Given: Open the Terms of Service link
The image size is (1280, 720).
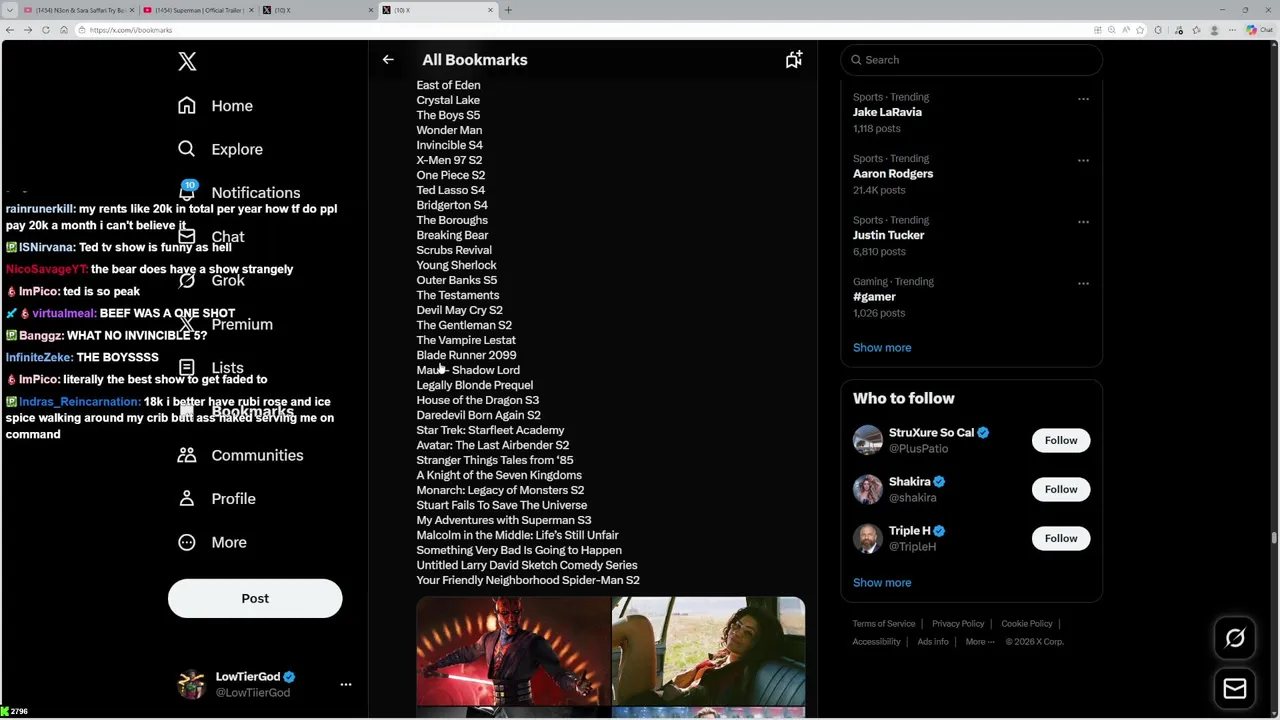Looking at the screenshot, I should (884, 624).
